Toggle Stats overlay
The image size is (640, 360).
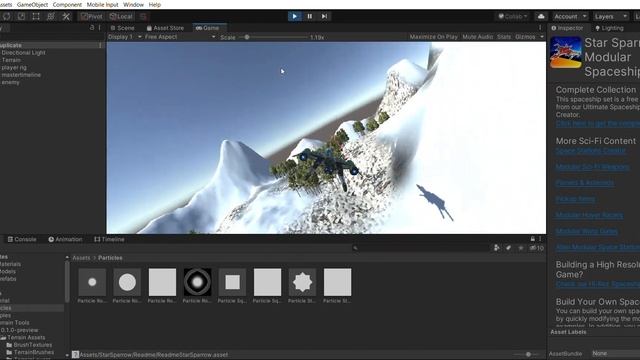504,37
